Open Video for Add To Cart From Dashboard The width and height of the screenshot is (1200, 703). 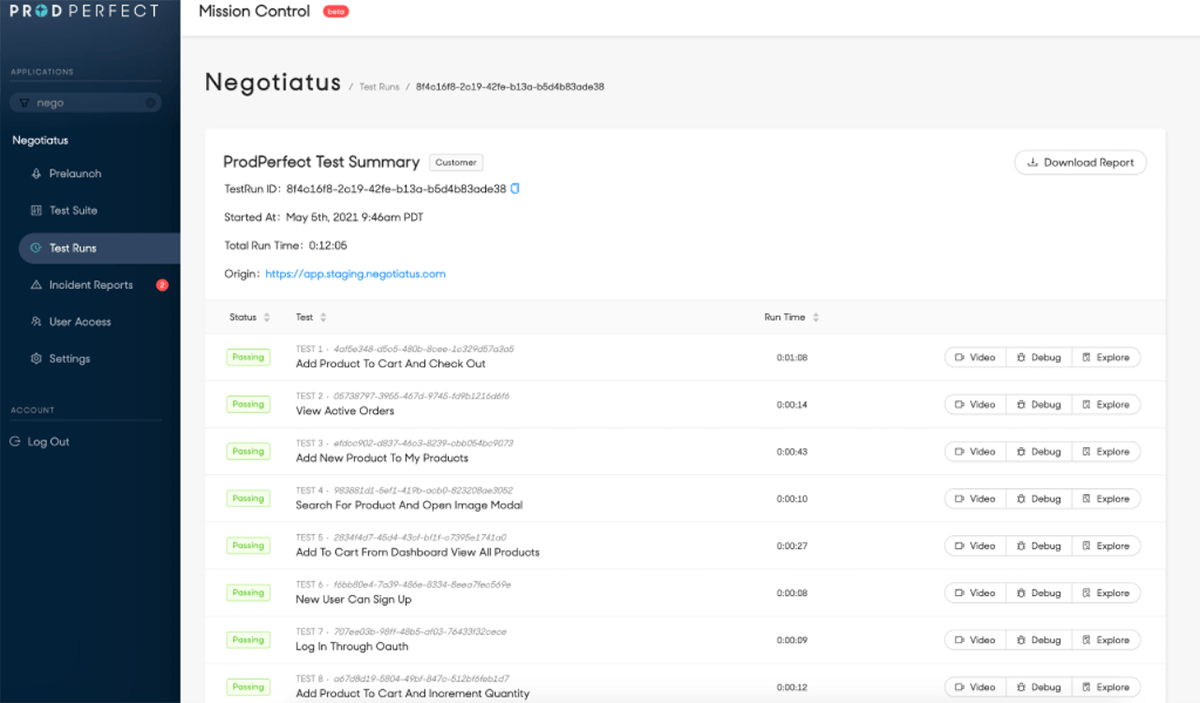pos(975,546)
